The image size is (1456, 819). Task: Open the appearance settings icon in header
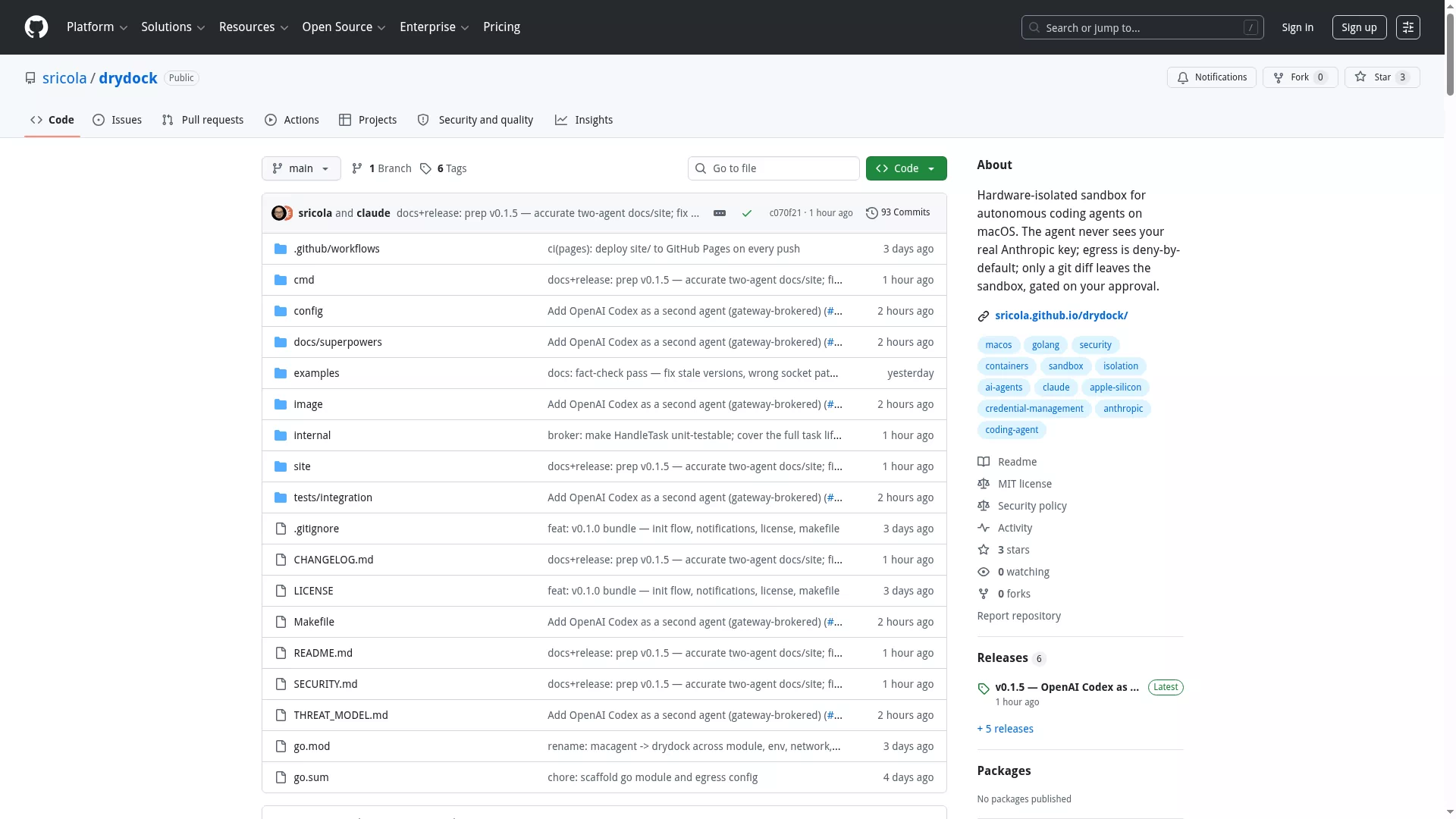[1408, 27]
